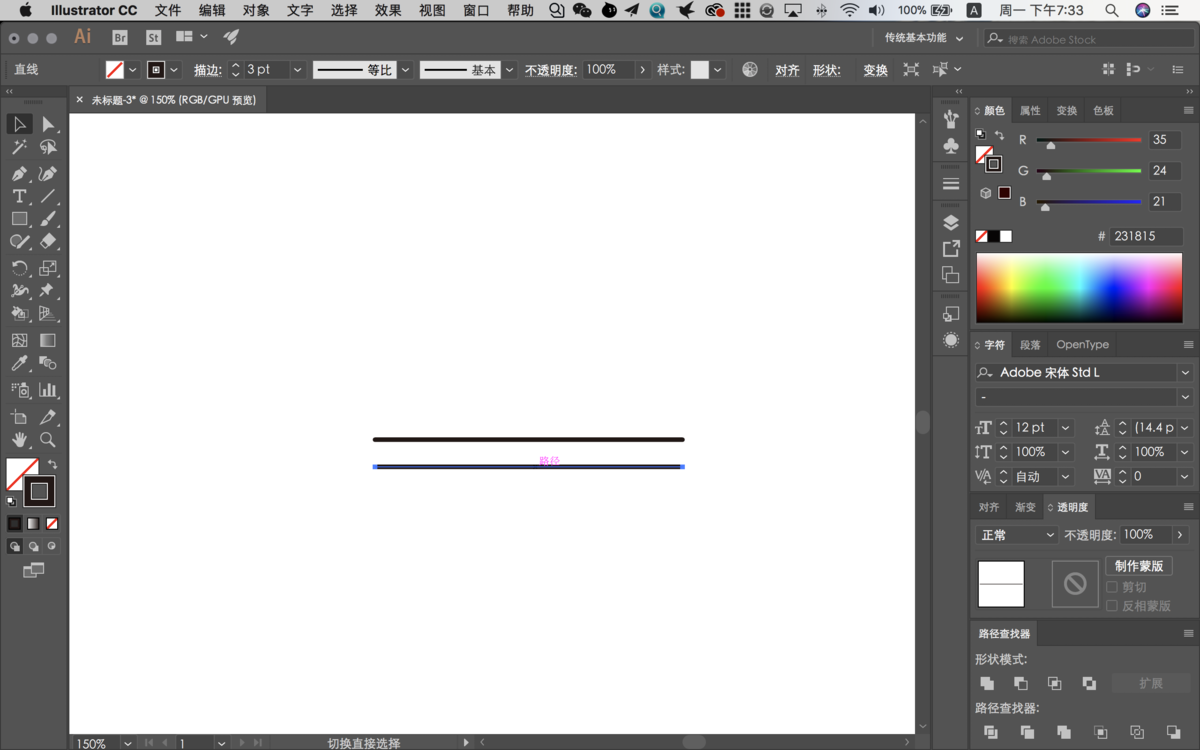1200x750 pixels.
Task: Select the Pen tool
Action: click(x=19, y=172)
